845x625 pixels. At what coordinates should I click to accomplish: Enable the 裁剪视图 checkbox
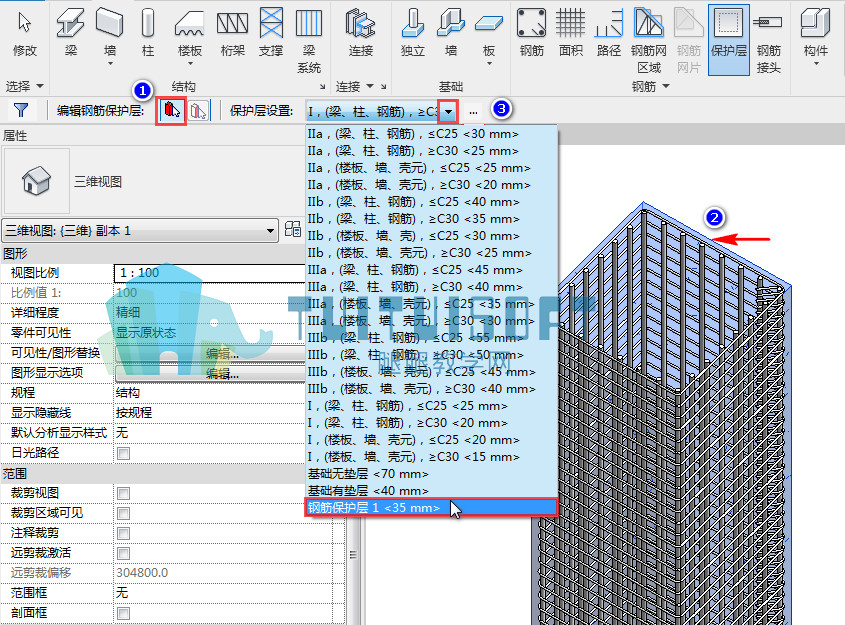123,493
